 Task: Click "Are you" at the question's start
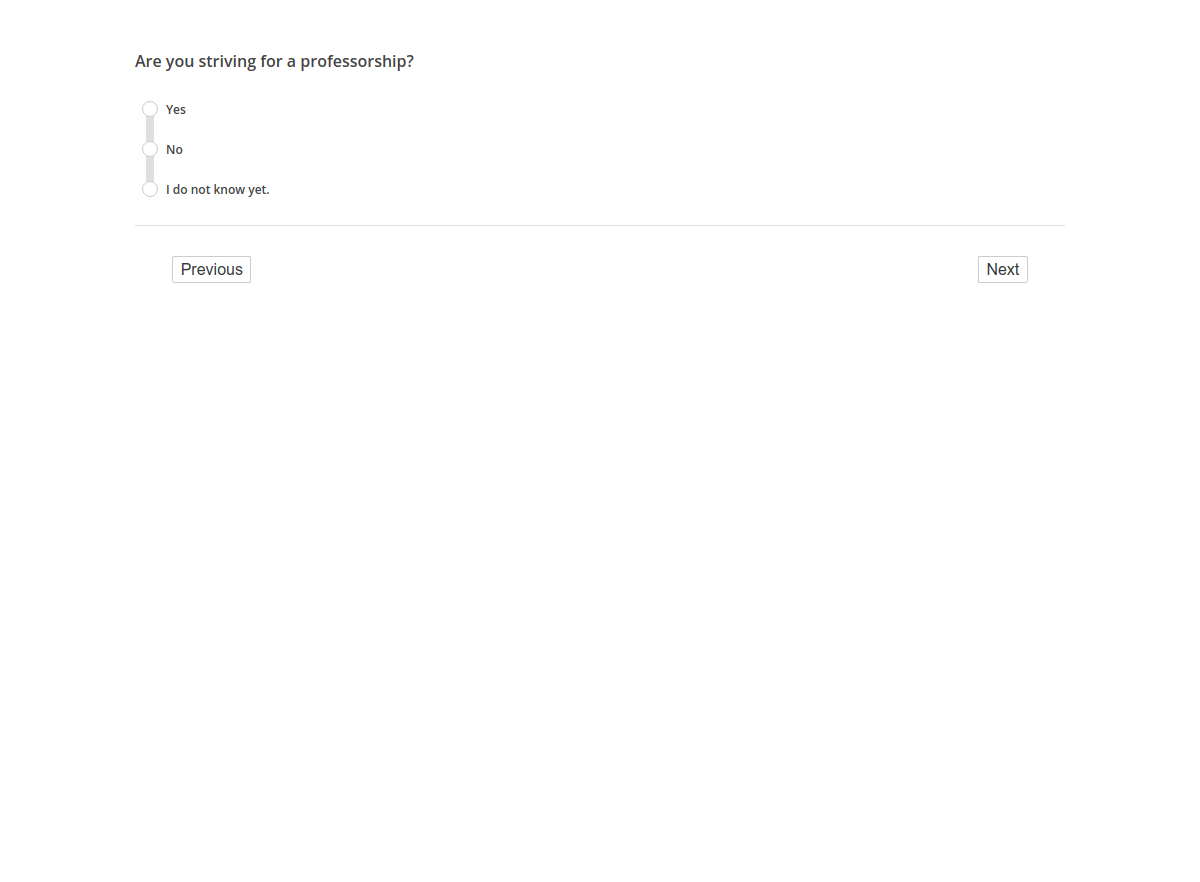click(164, 62)
